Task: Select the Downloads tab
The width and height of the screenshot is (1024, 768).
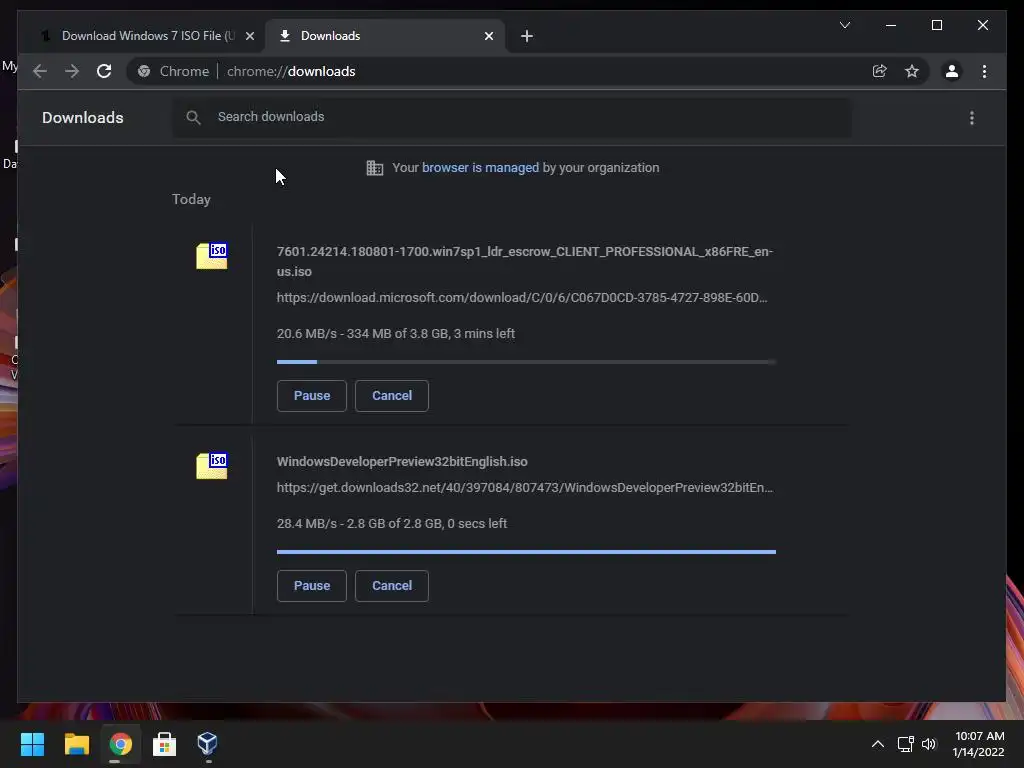Action: tap(385, 36)
